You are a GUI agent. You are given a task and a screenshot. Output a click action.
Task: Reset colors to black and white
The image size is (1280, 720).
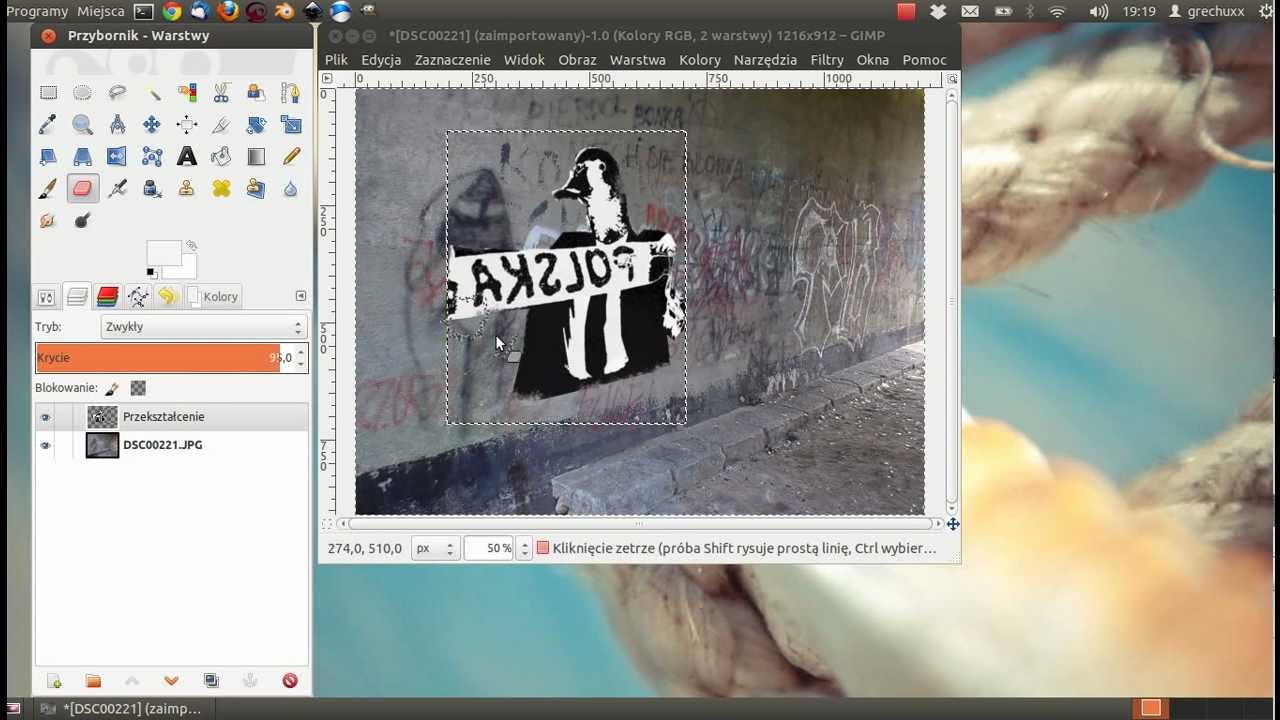click(151, 273)
